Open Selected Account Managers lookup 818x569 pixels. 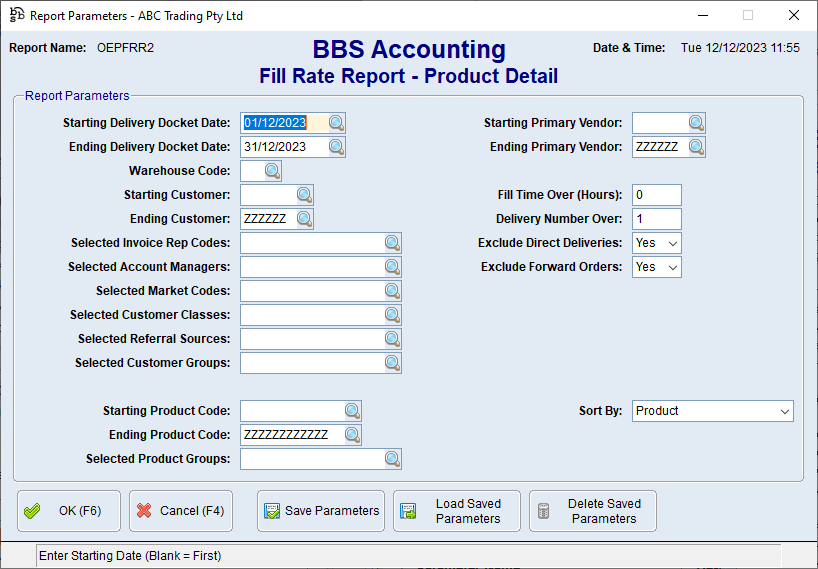pyautogui.click(x=392, y=267)
